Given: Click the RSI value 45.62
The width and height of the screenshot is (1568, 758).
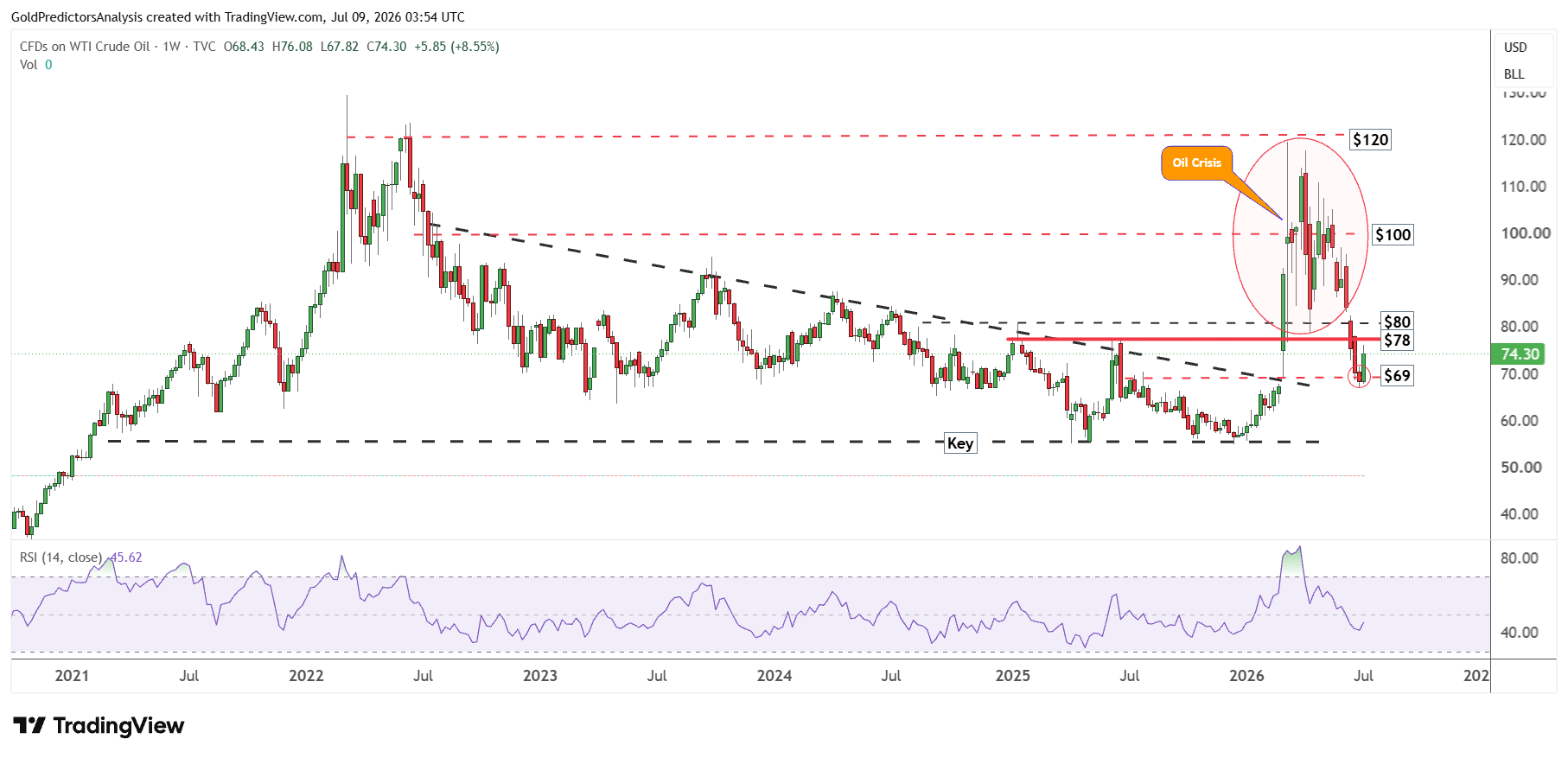Looking at the screenshot, I should click(126, 557).
